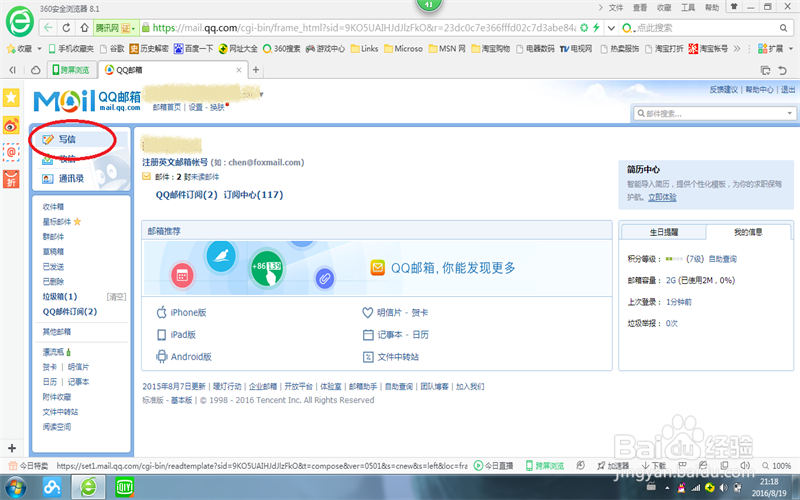Expand the mail search dropdown arrow

[x=789, y=113]
